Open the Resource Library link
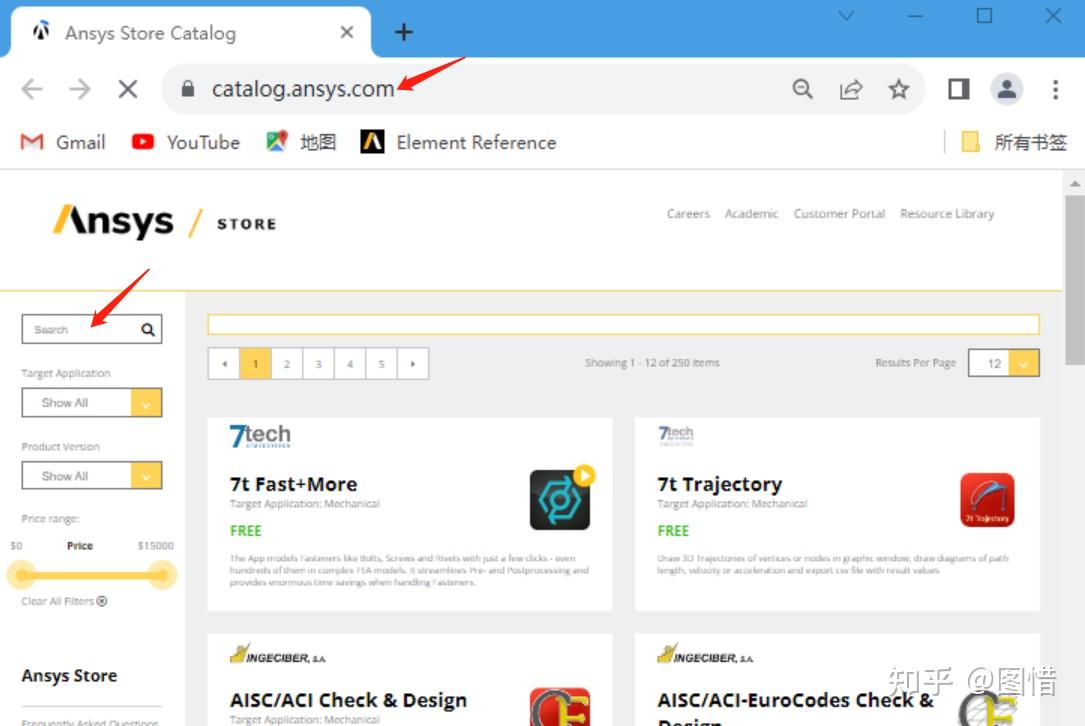The height and width of the screenshot is (726, 1085). click(x=947, y=214)
